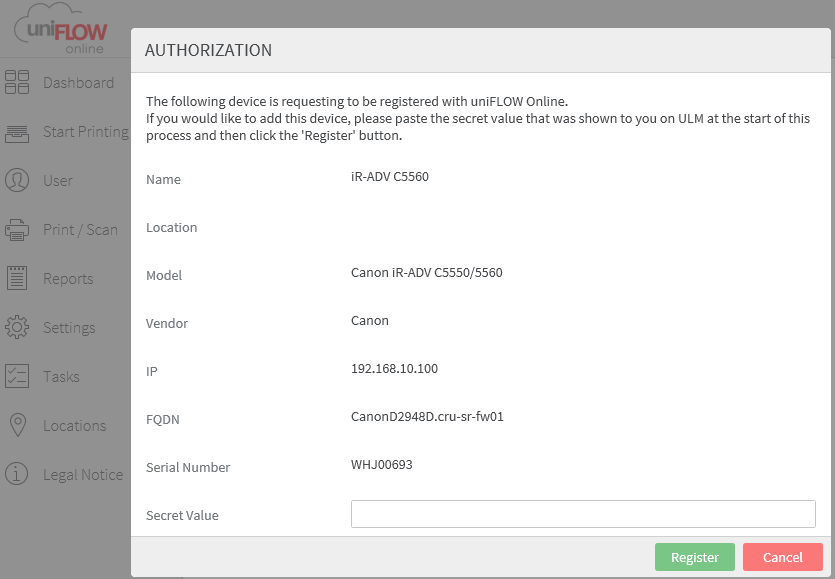Click the Print / Scan device icon
835x579 pixels.
[x=17, y=230]
